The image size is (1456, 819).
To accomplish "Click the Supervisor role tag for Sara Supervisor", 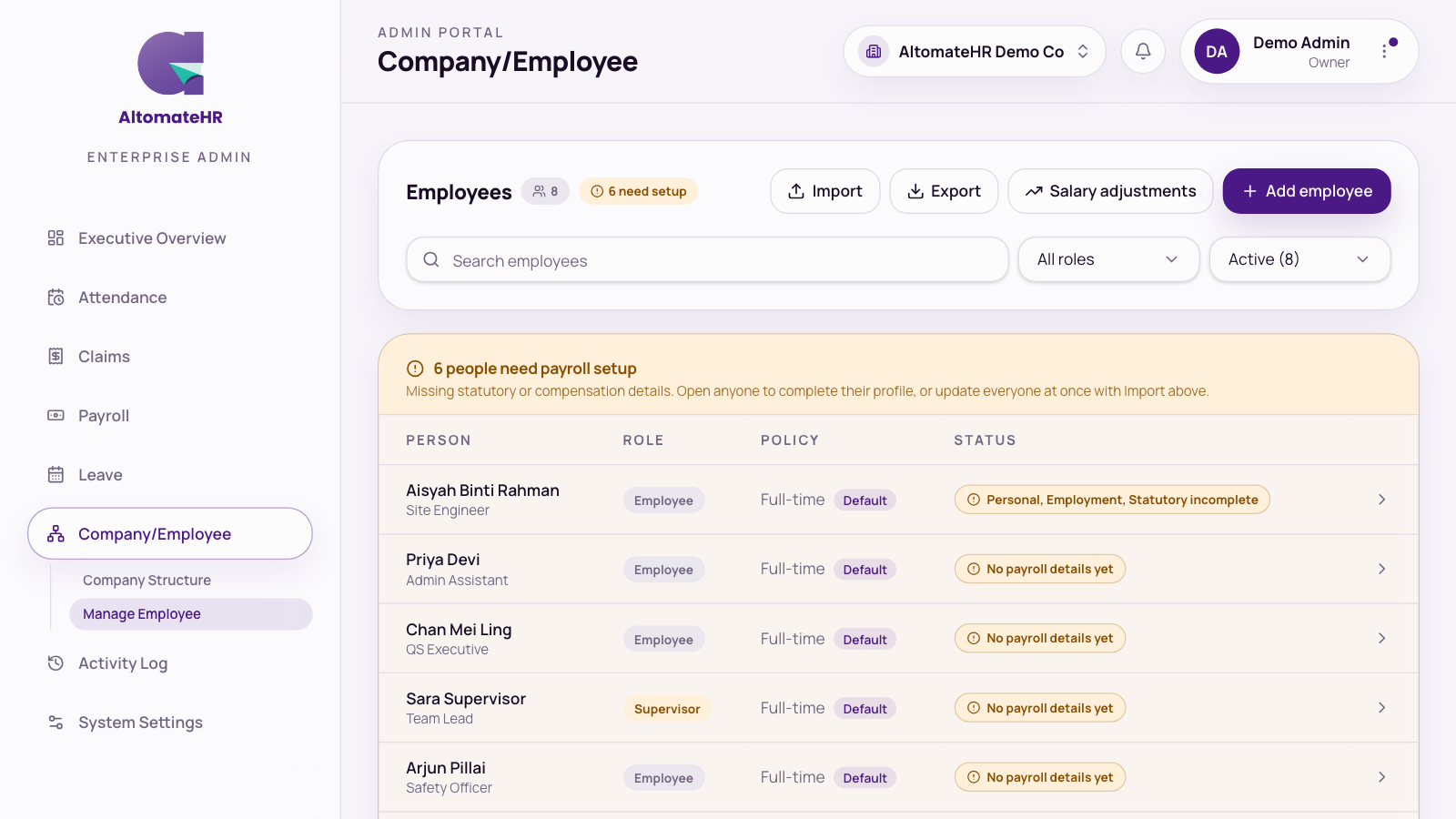I will 667,709.
